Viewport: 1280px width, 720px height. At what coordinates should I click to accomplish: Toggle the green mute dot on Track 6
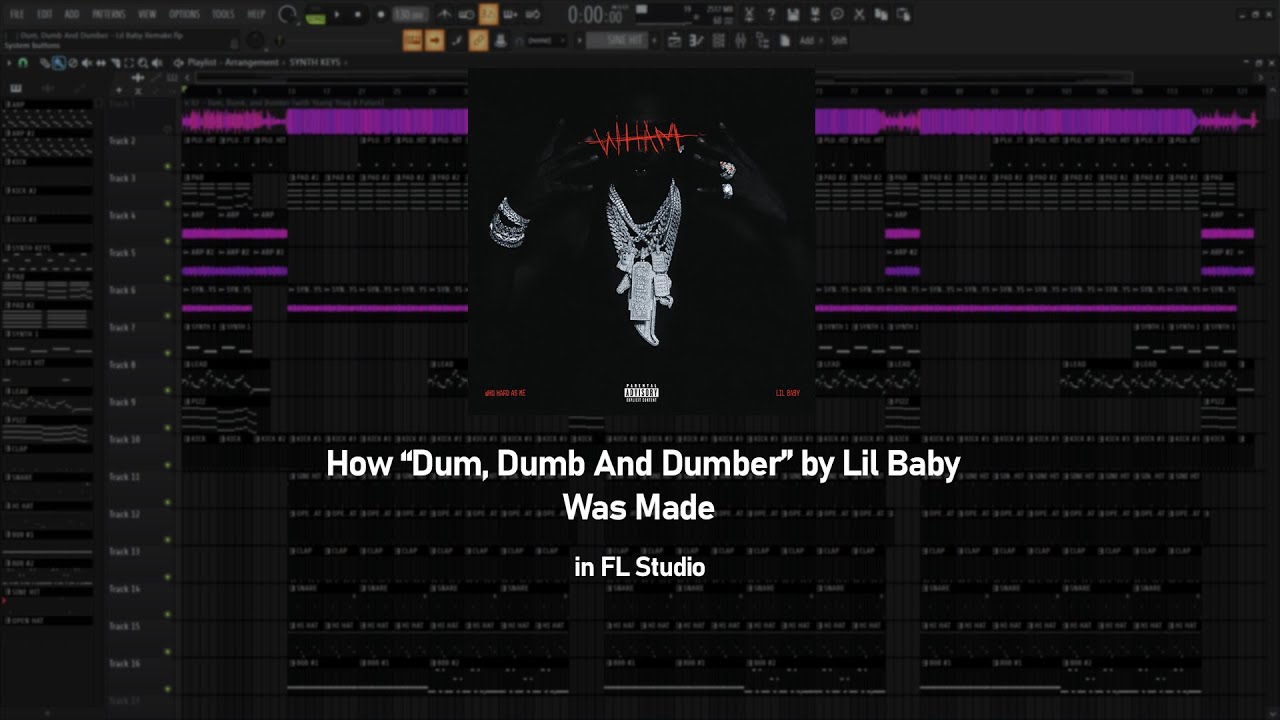[168, 315]
